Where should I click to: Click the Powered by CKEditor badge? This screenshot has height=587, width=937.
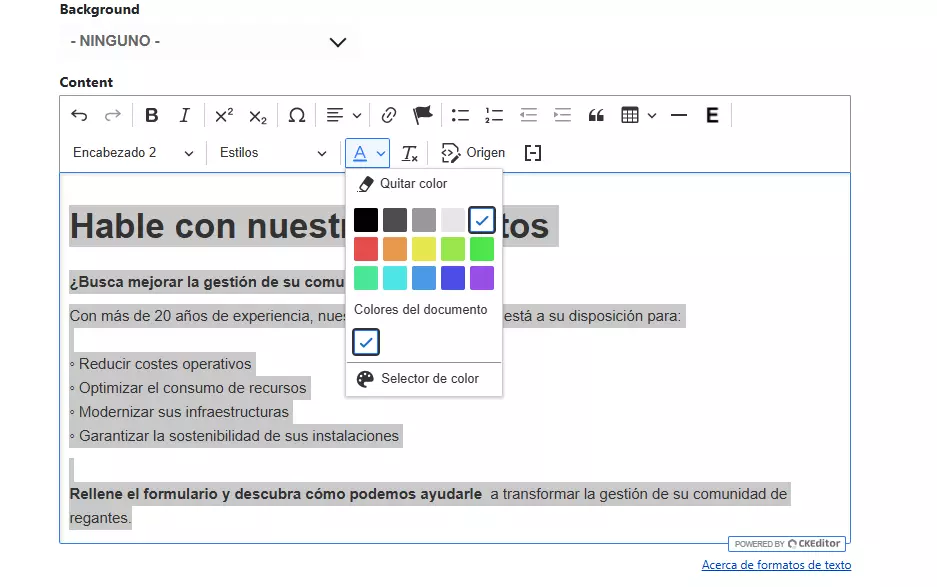coord(787,543)
